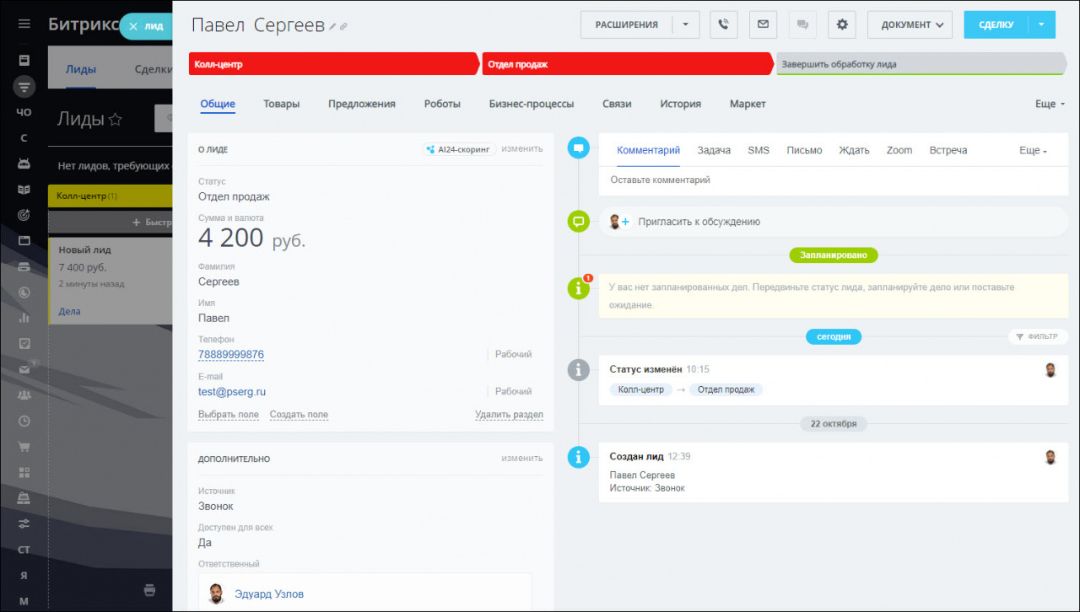Click the phone number 78889999876 link
Screen dimensions: 1080x612
coord(231,355)
